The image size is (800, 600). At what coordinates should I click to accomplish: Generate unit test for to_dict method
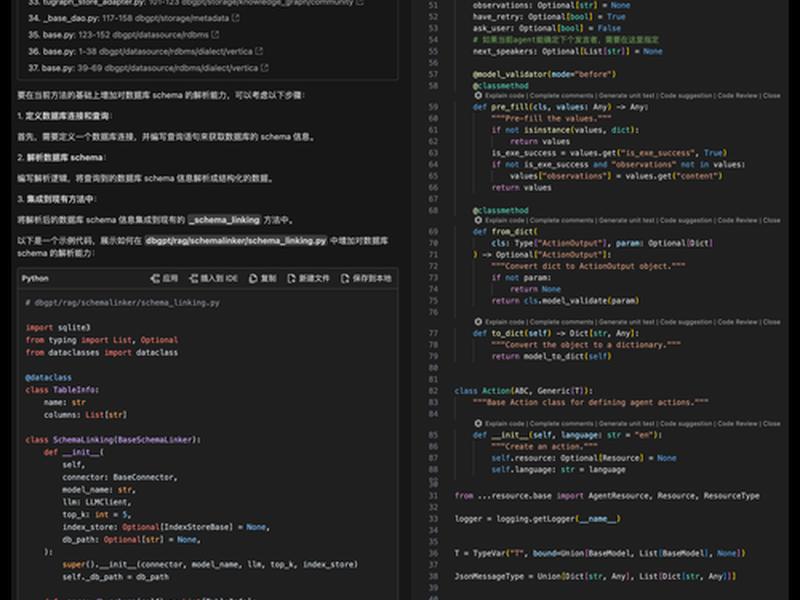[627, 322]
